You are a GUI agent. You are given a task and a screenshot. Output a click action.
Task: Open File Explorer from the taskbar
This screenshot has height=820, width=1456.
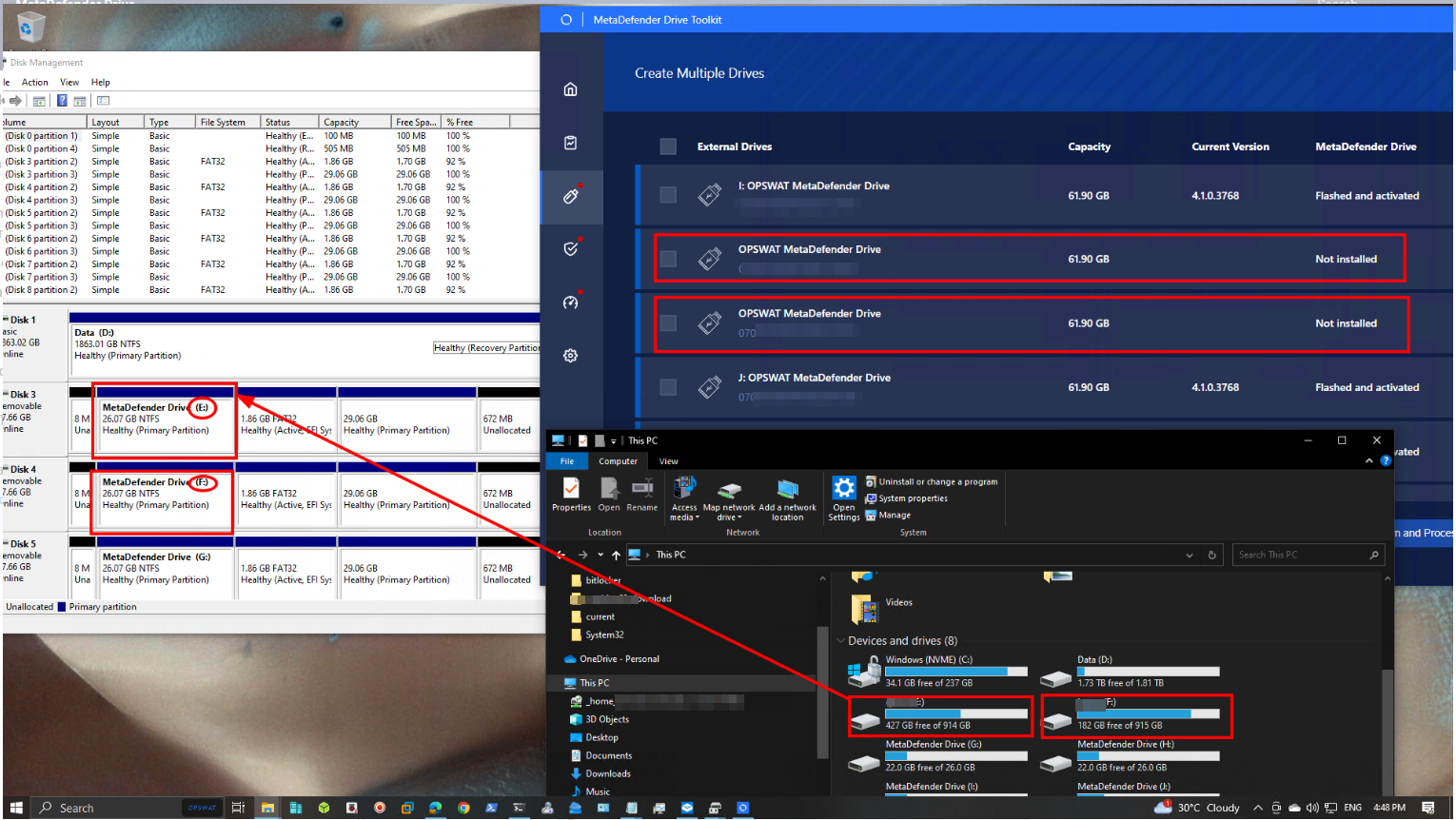point(267,808)
